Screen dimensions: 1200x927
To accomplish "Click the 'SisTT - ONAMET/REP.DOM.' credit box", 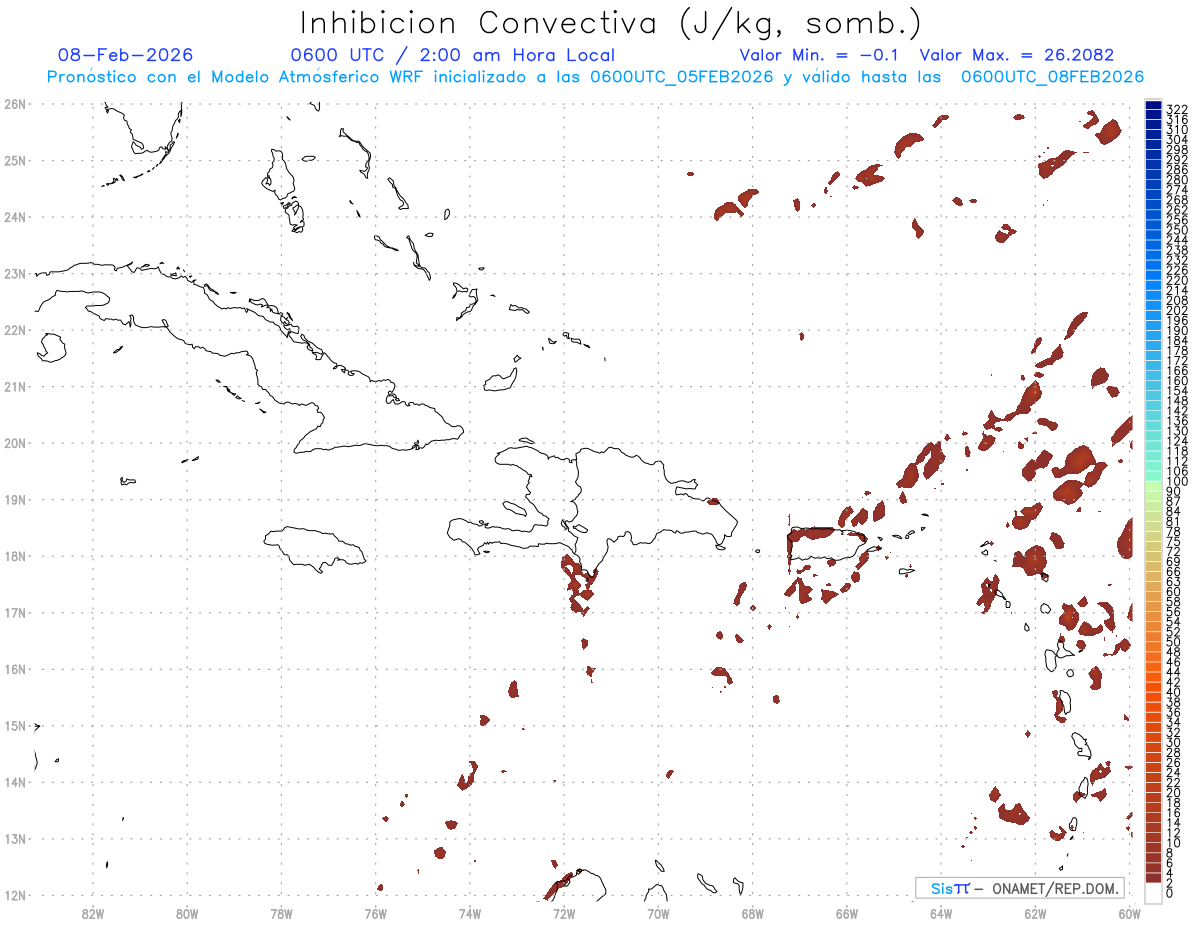I will (1019, 888).
